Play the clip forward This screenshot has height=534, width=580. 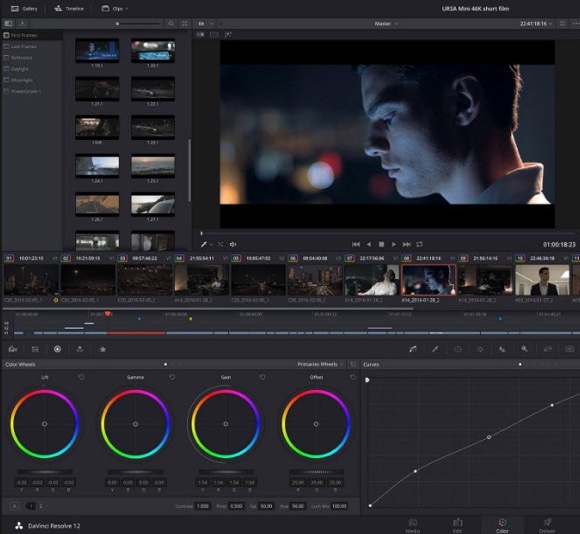394,244
